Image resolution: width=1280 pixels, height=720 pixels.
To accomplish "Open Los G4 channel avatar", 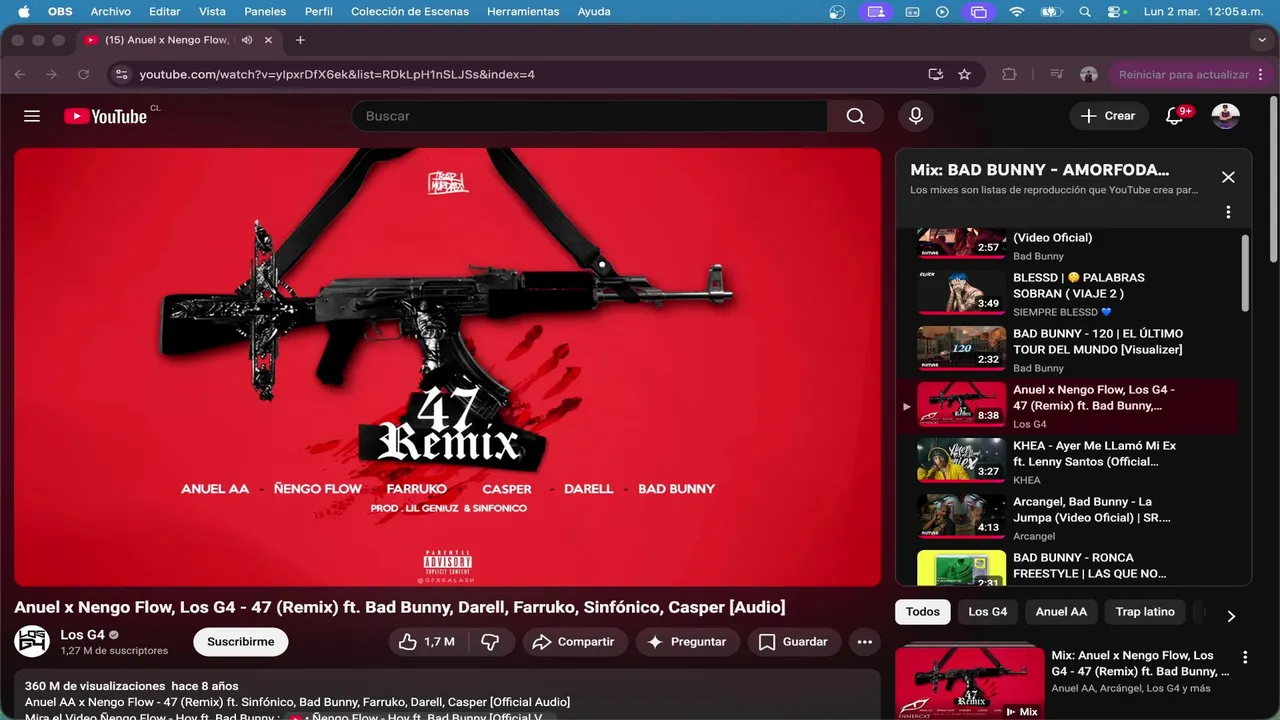I will pyautogui.click(x=32, y=641).
